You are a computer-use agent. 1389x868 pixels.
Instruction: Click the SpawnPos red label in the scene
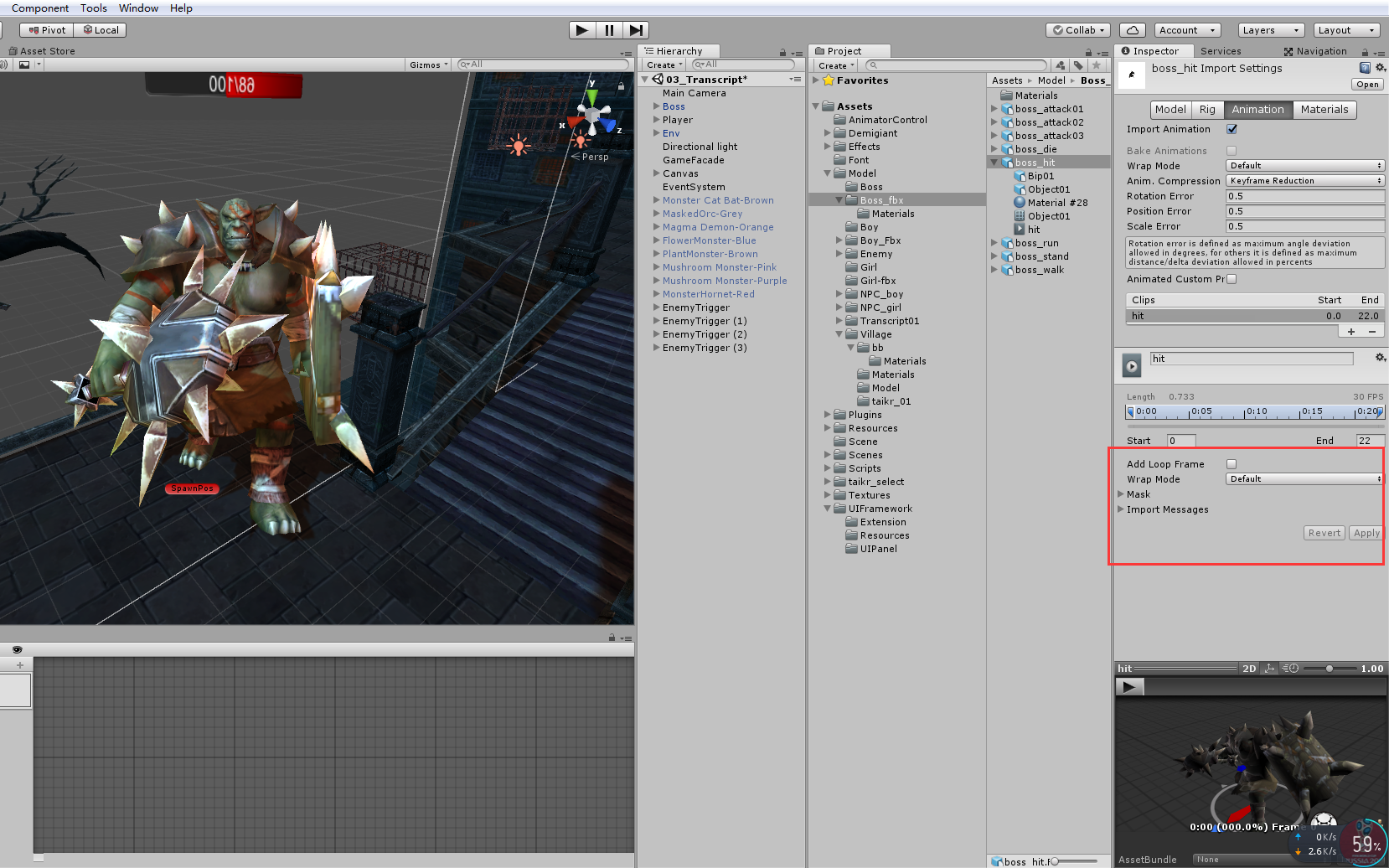(x=192, y=488)
